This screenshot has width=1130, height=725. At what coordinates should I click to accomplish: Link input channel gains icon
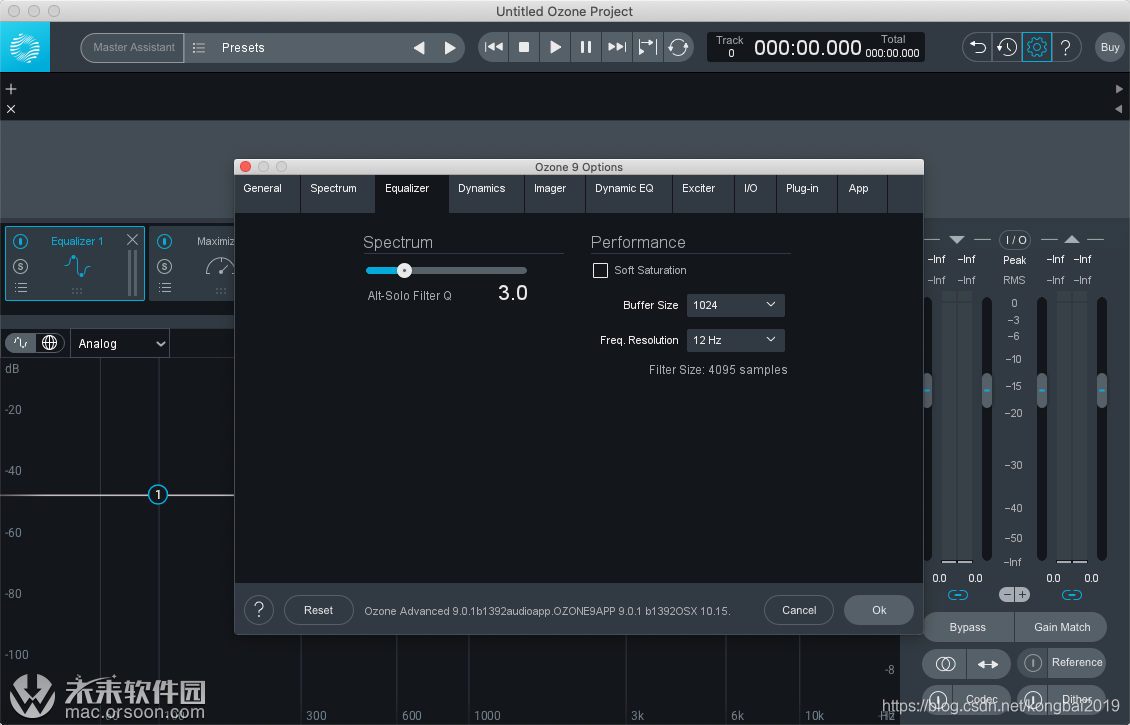tap(958, 595)
